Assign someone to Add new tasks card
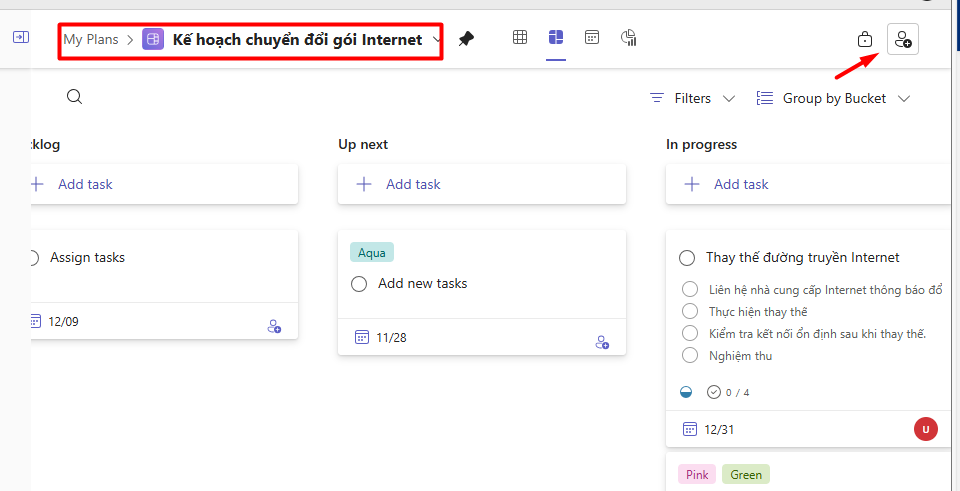 [x=602, y=342]
